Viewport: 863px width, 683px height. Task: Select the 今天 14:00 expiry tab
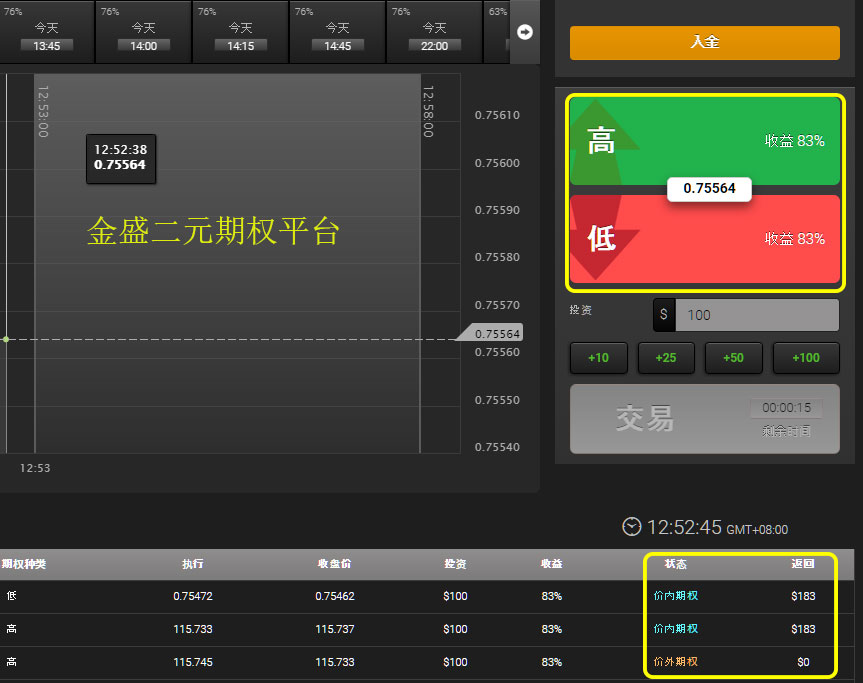pos(144,32)
